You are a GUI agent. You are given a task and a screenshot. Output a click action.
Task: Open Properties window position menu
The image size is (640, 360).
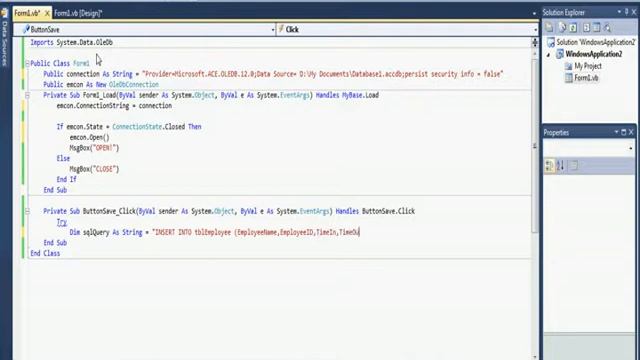pyautogui.click(x=616, y=132)
